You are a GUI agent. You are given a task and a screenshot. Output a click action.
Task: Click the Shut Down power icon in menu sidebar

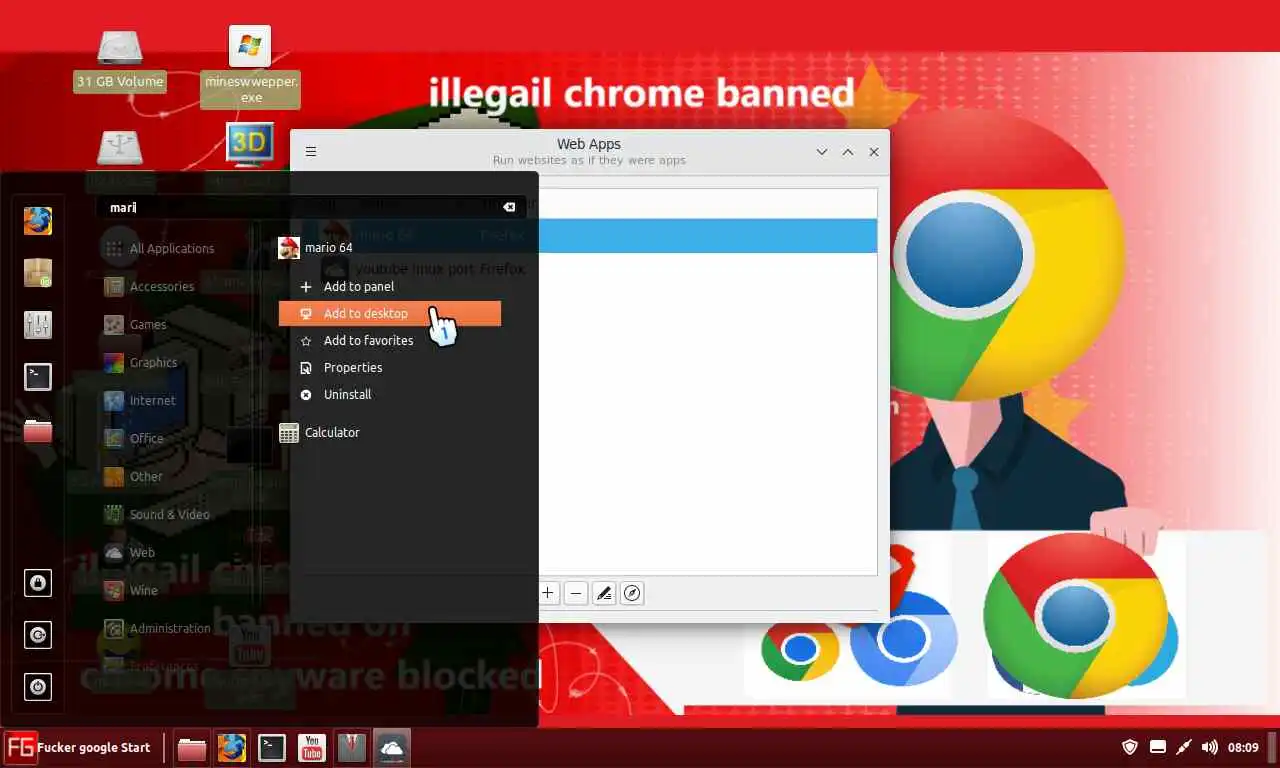38,687
